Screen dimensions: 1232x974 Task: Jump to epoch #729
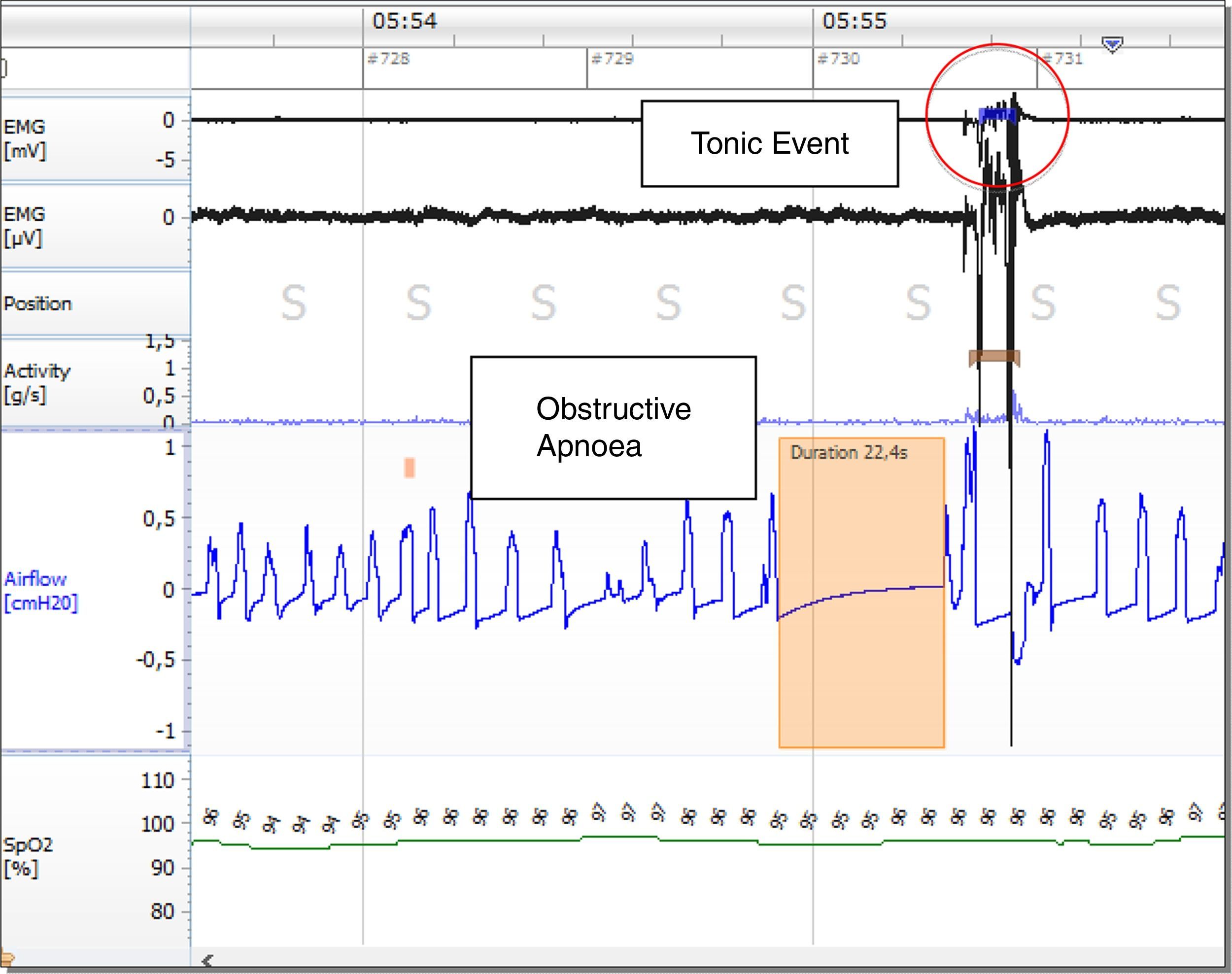point(613,59)
